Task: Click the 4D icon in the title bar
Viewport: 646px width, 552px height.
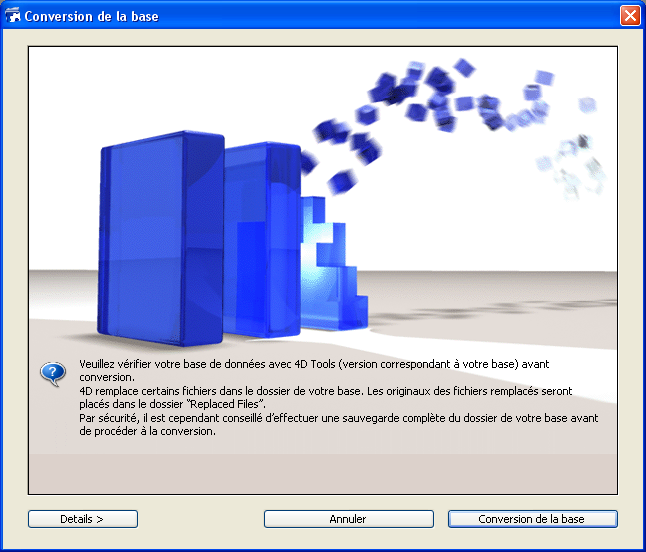Action: (12, 16)
